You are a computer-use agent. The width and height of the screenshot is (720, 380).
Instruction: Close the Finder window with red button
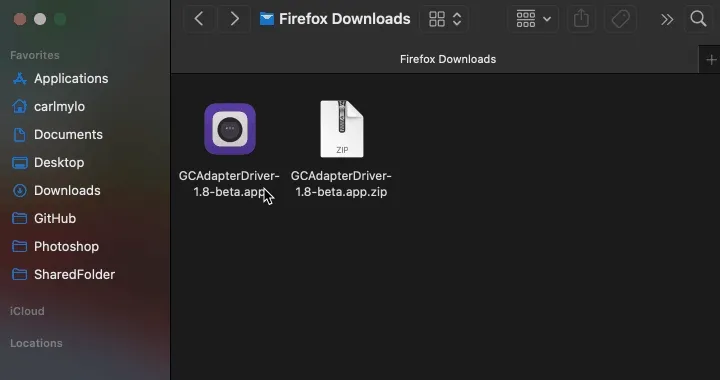(x=20, y=19)
